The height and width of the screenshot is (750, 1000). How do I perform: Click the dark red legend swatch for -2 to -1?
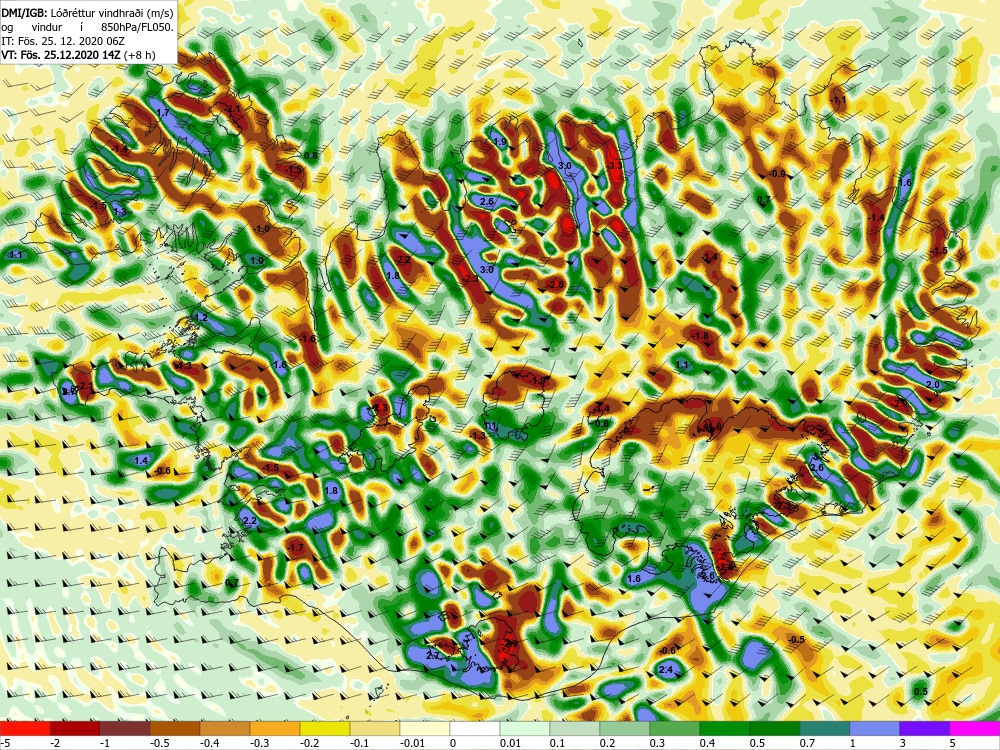coord(75,728)
